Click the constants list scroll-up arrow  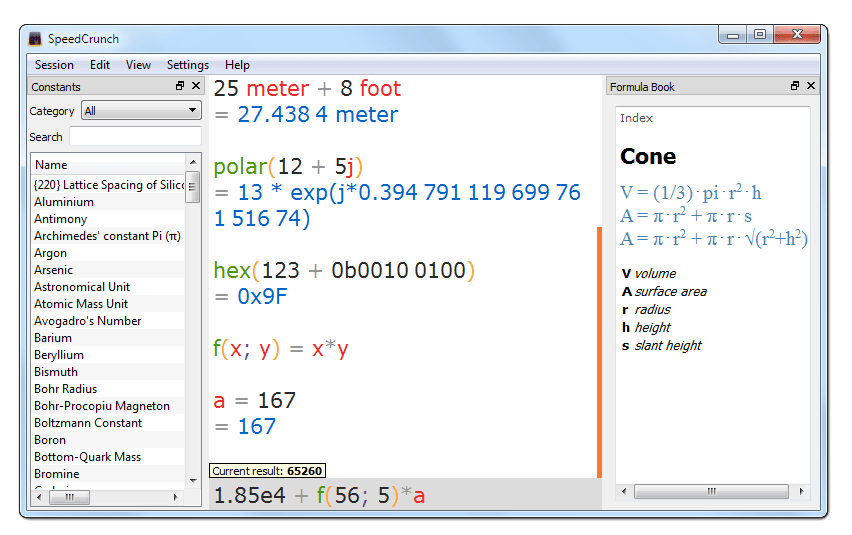click(x=193, y=162)
